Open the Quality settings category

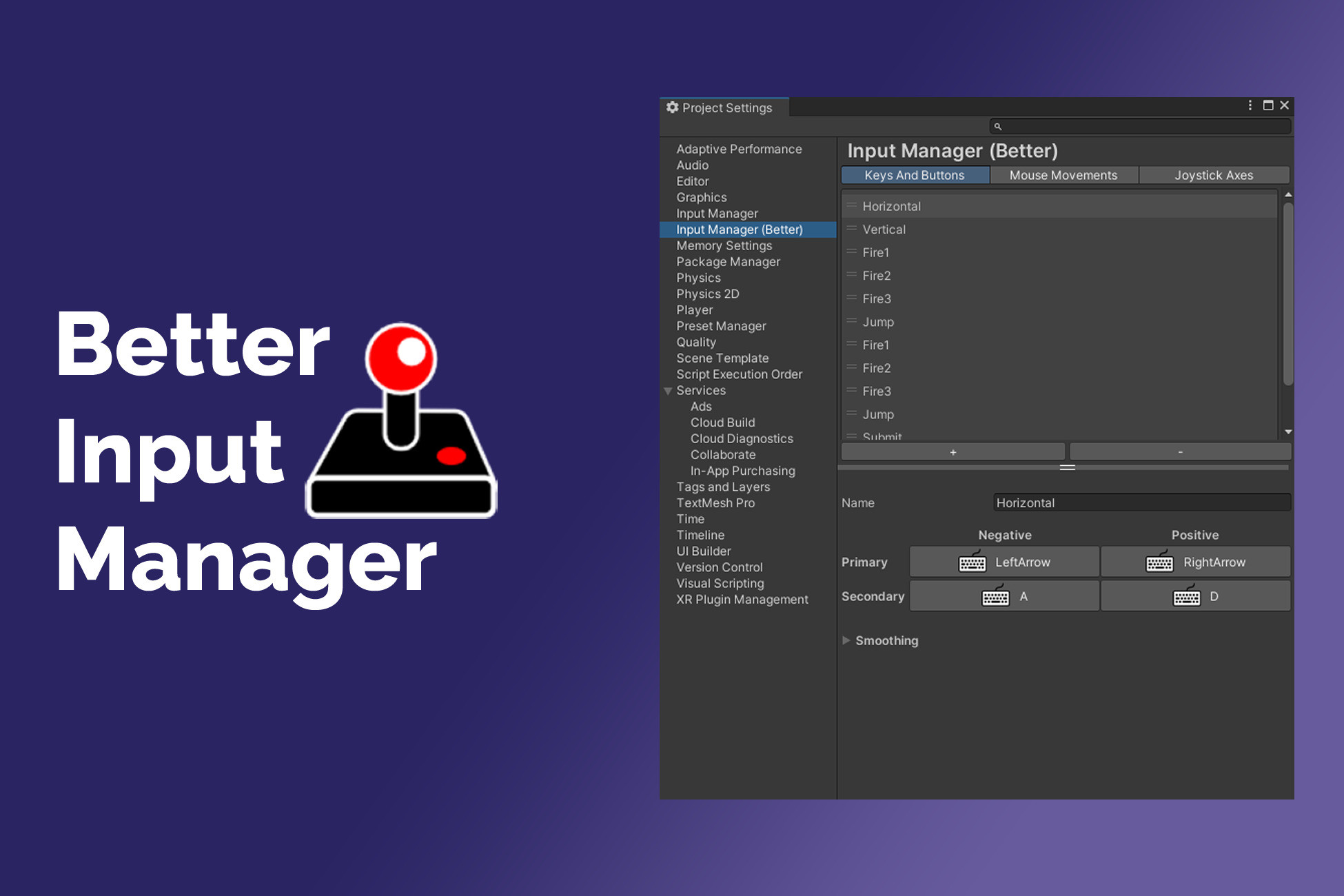(695, 342)
